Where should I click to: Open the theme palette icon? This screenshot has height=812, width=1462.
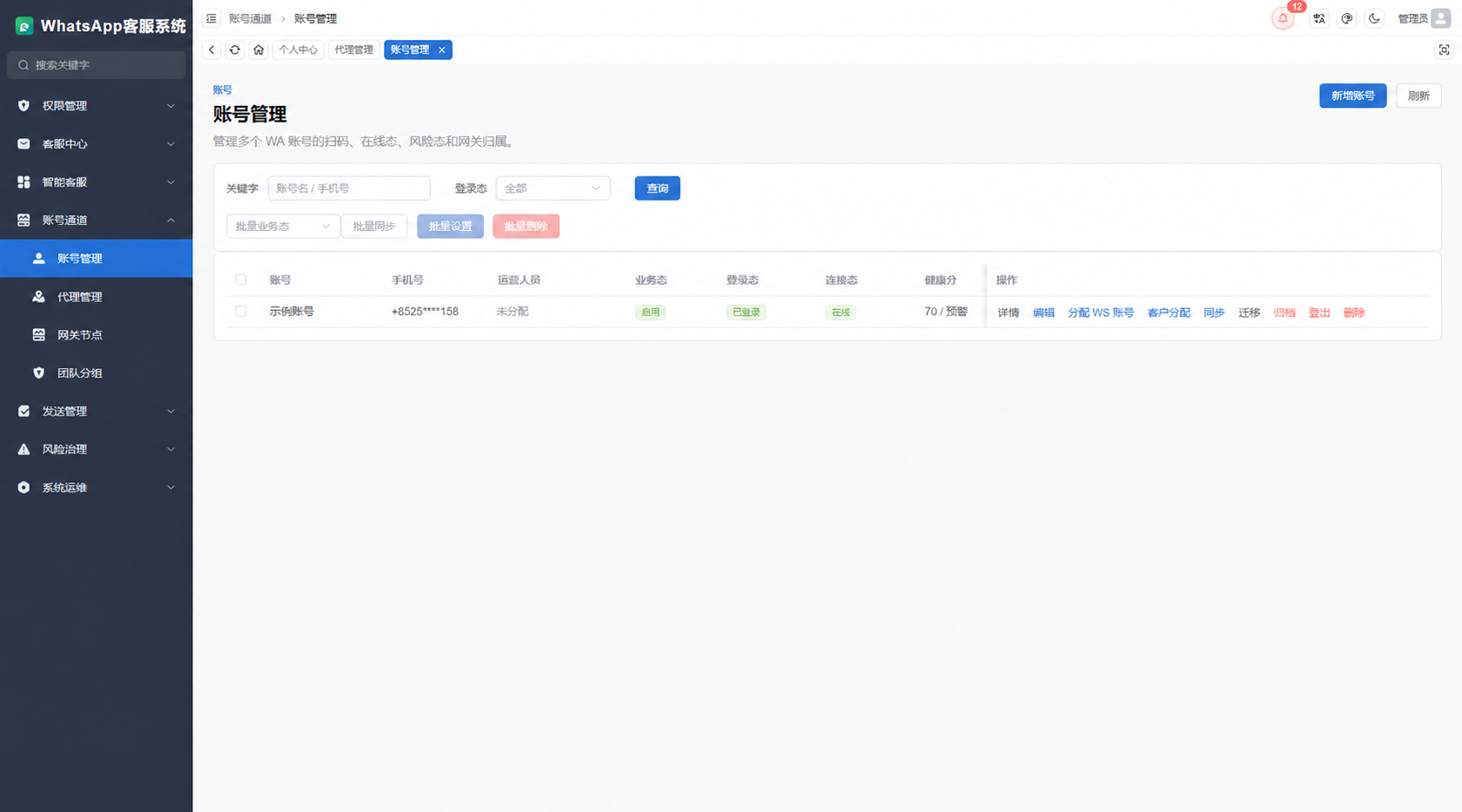pyautogui.click(x=1346, y=18)
